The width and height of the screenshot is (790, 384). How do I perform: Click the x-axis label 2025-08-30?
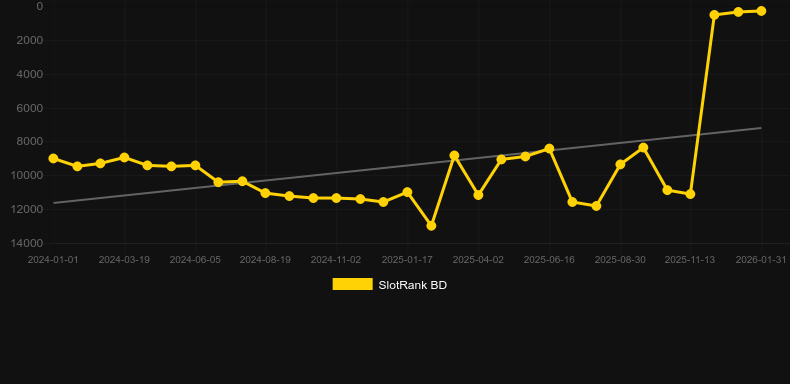click(620, 260)
